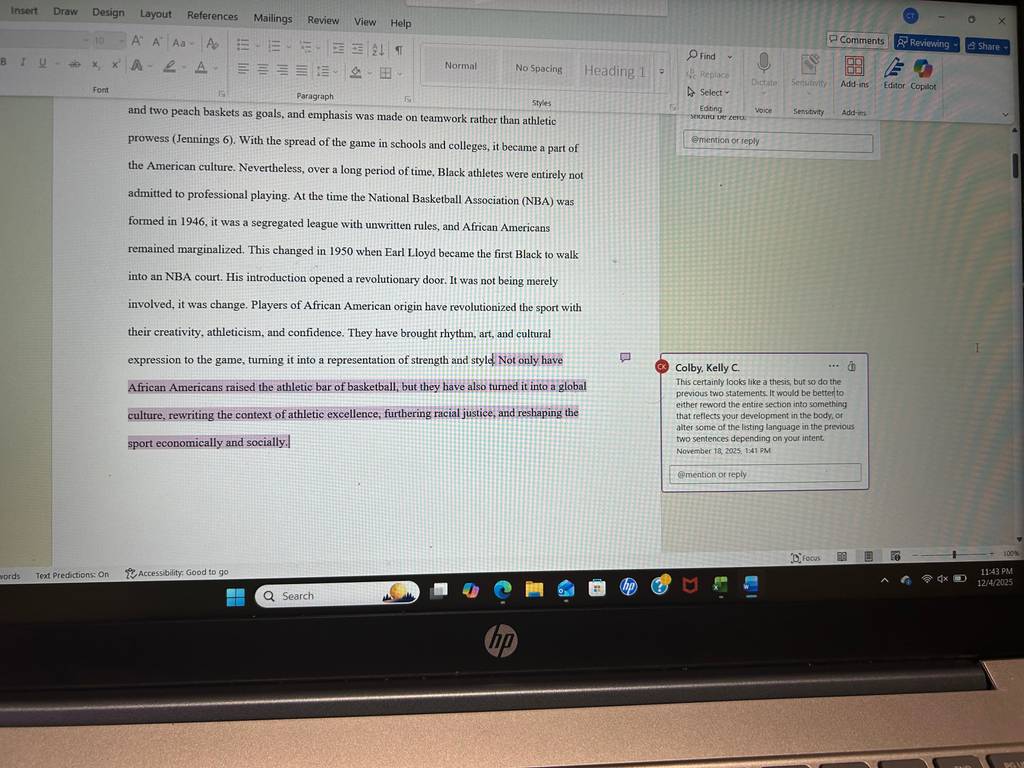The image size is (1024, 768).
Task: Open the Insert tab
Action: pyautogui.click(x=24, y=10)
